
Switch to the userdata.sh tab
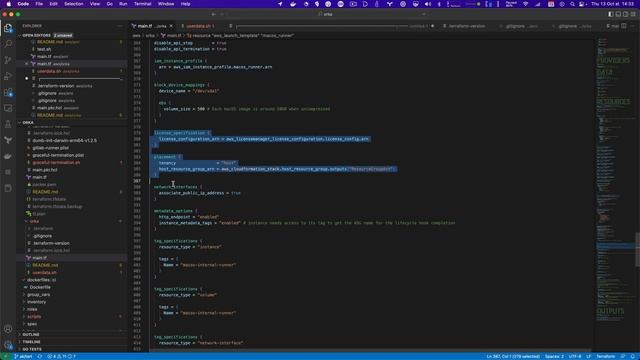coord(199,26)
